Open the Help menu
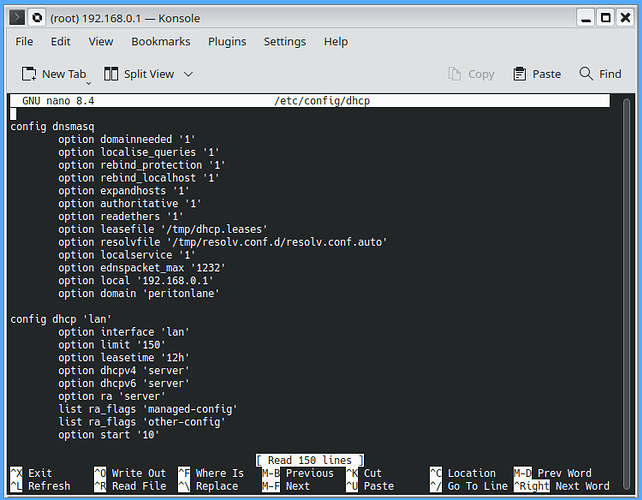The image size is (642, 500). pos(336,41)
